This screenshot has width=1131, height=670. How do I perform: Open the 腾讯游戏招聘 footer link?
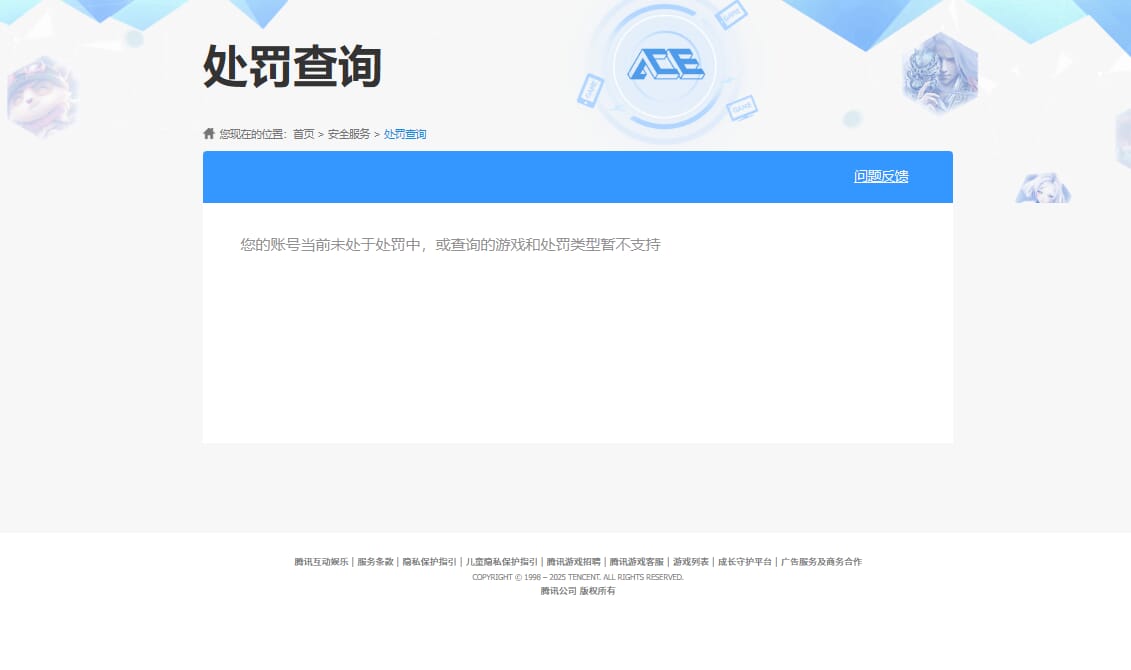(573, 562)
